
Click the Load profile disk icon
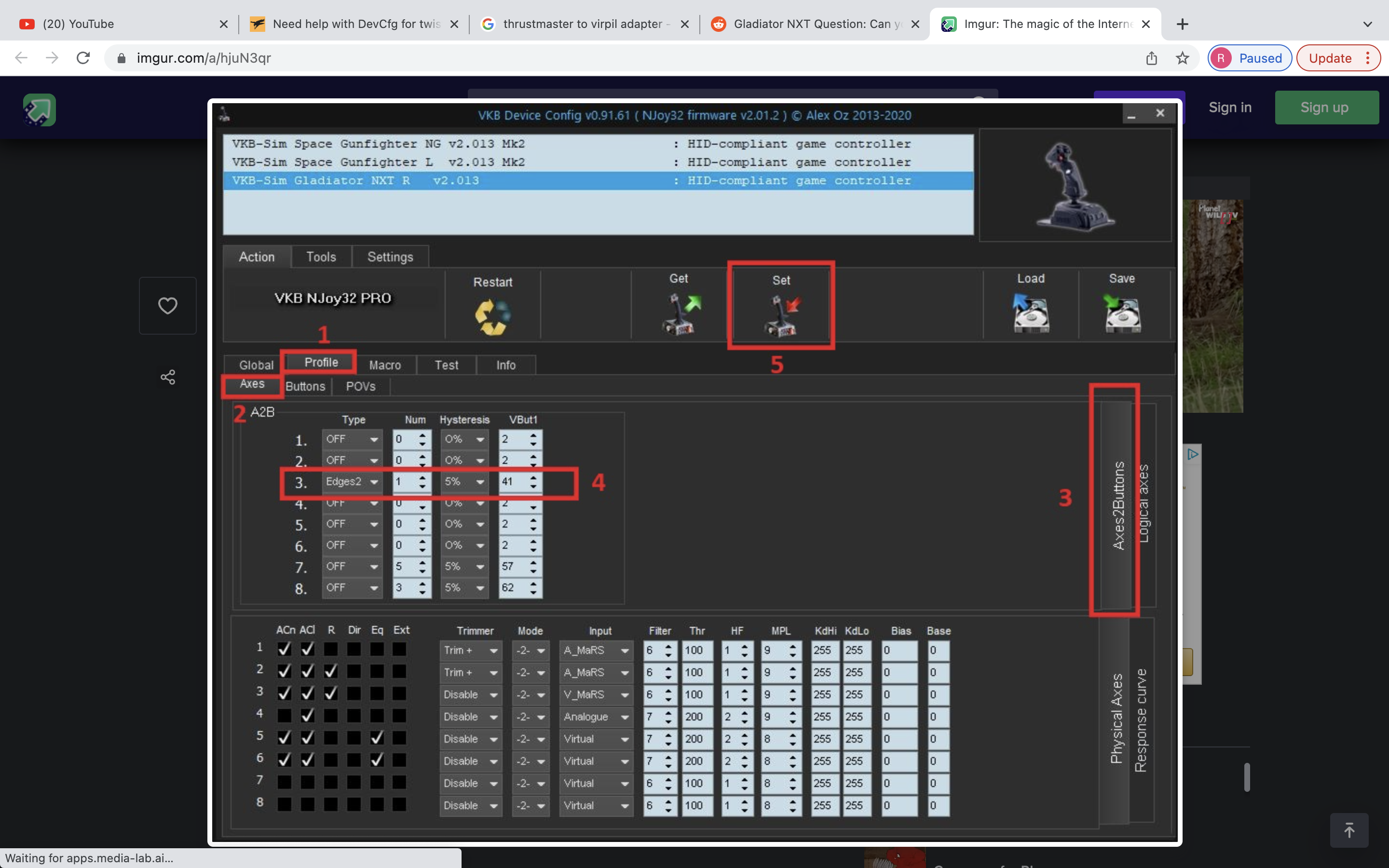(1031, 313)
